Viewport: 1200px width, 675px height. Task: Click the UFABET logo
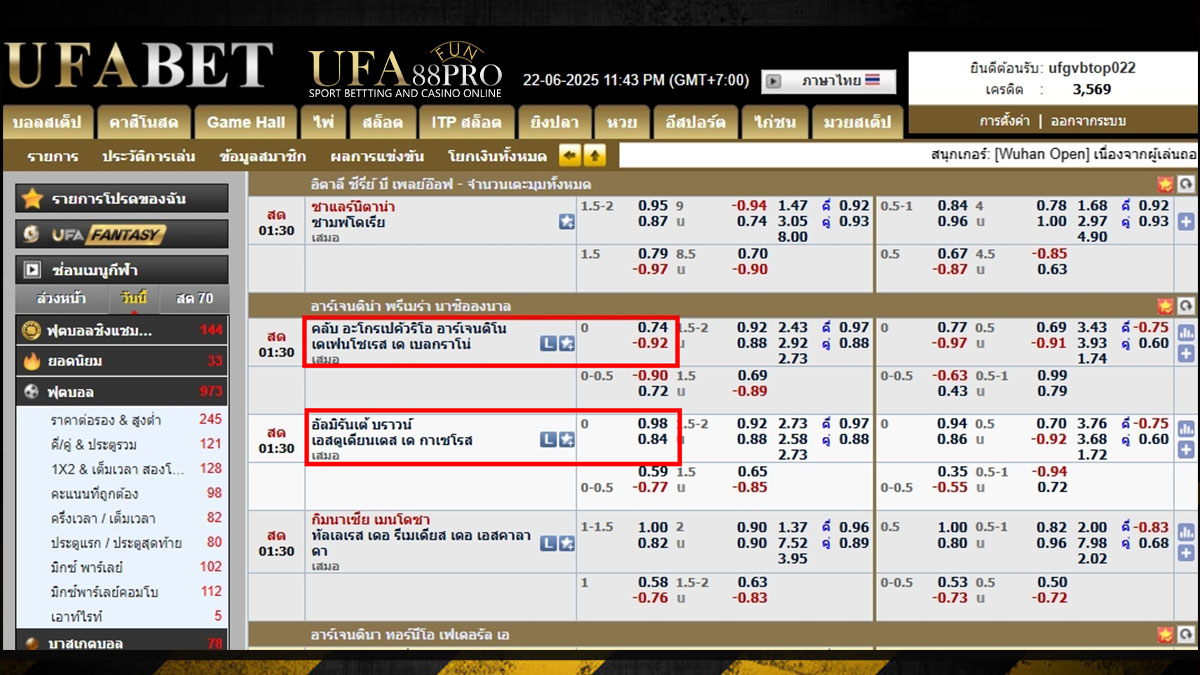coord(139,66)
